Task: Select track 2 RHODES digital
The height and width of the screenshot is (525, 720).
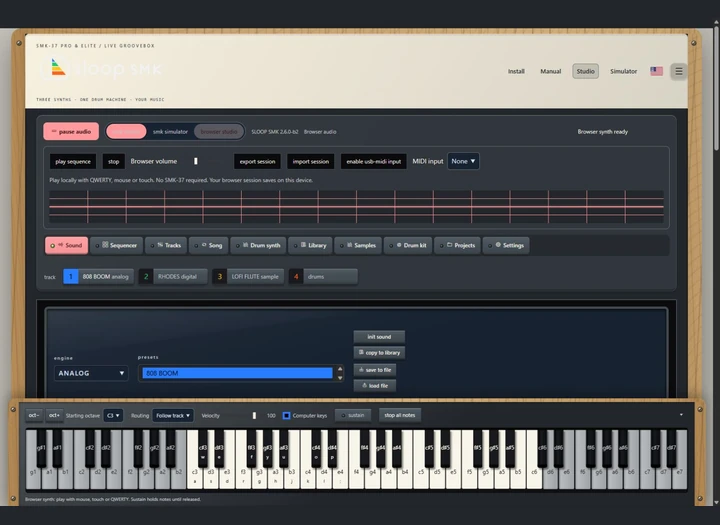Action: [x=173, y=277]
